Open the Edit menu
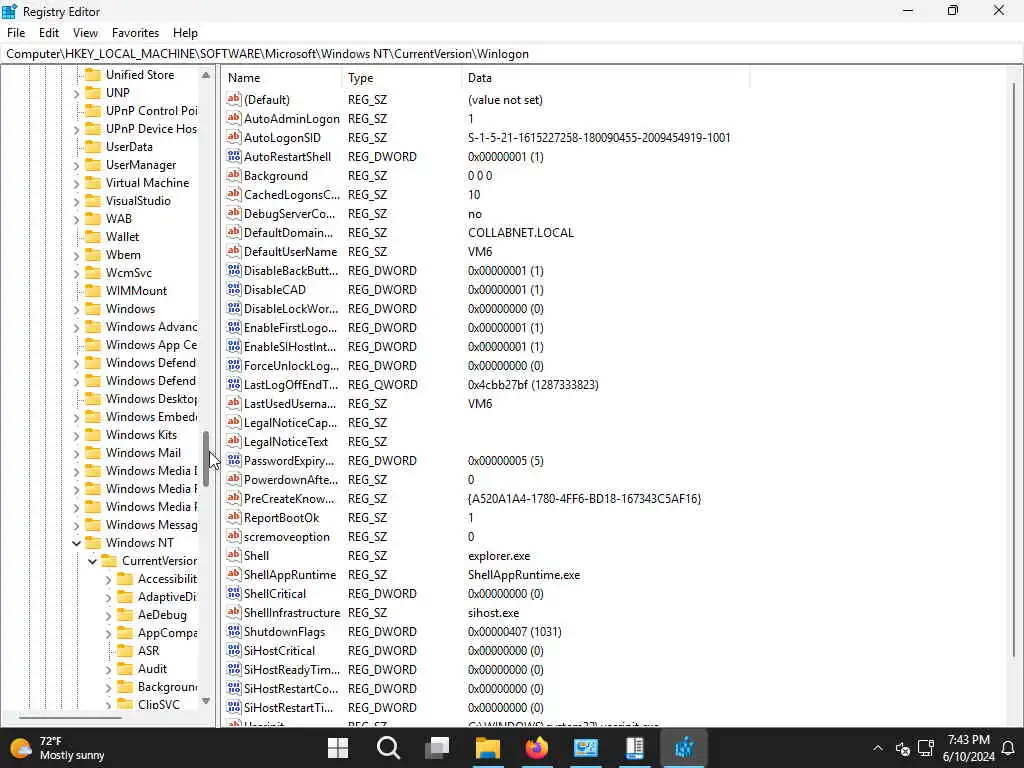Screen dimensions: 1024x768 (49, 33)
